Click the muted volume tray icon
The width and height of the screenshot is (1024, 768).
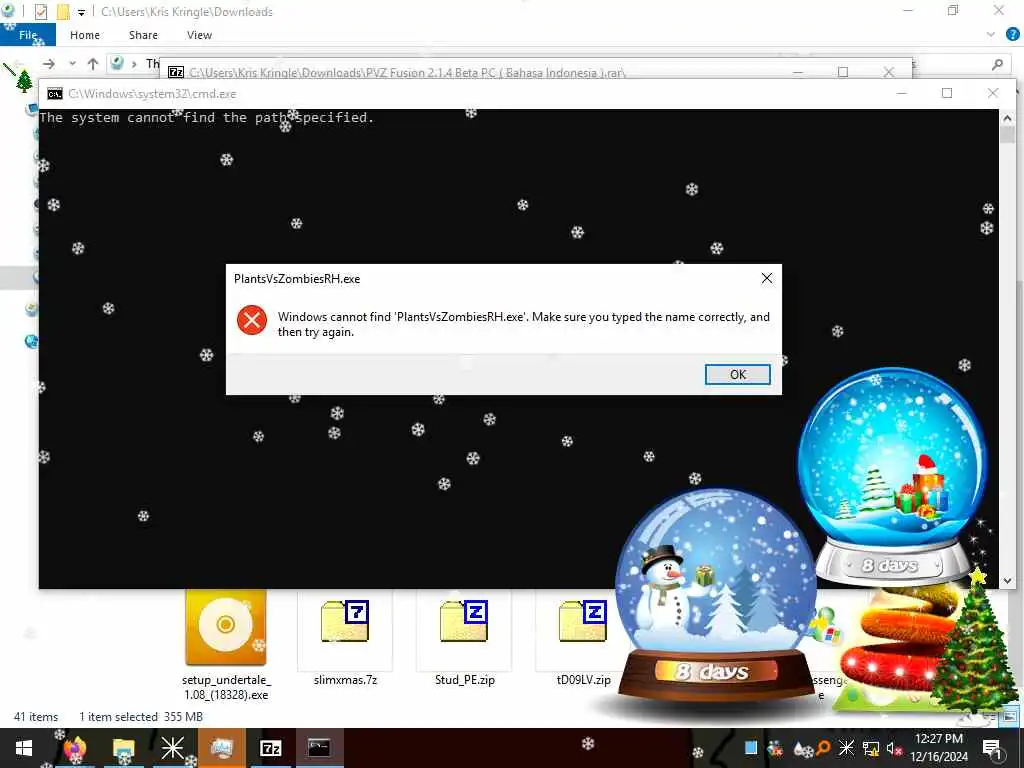894,748
